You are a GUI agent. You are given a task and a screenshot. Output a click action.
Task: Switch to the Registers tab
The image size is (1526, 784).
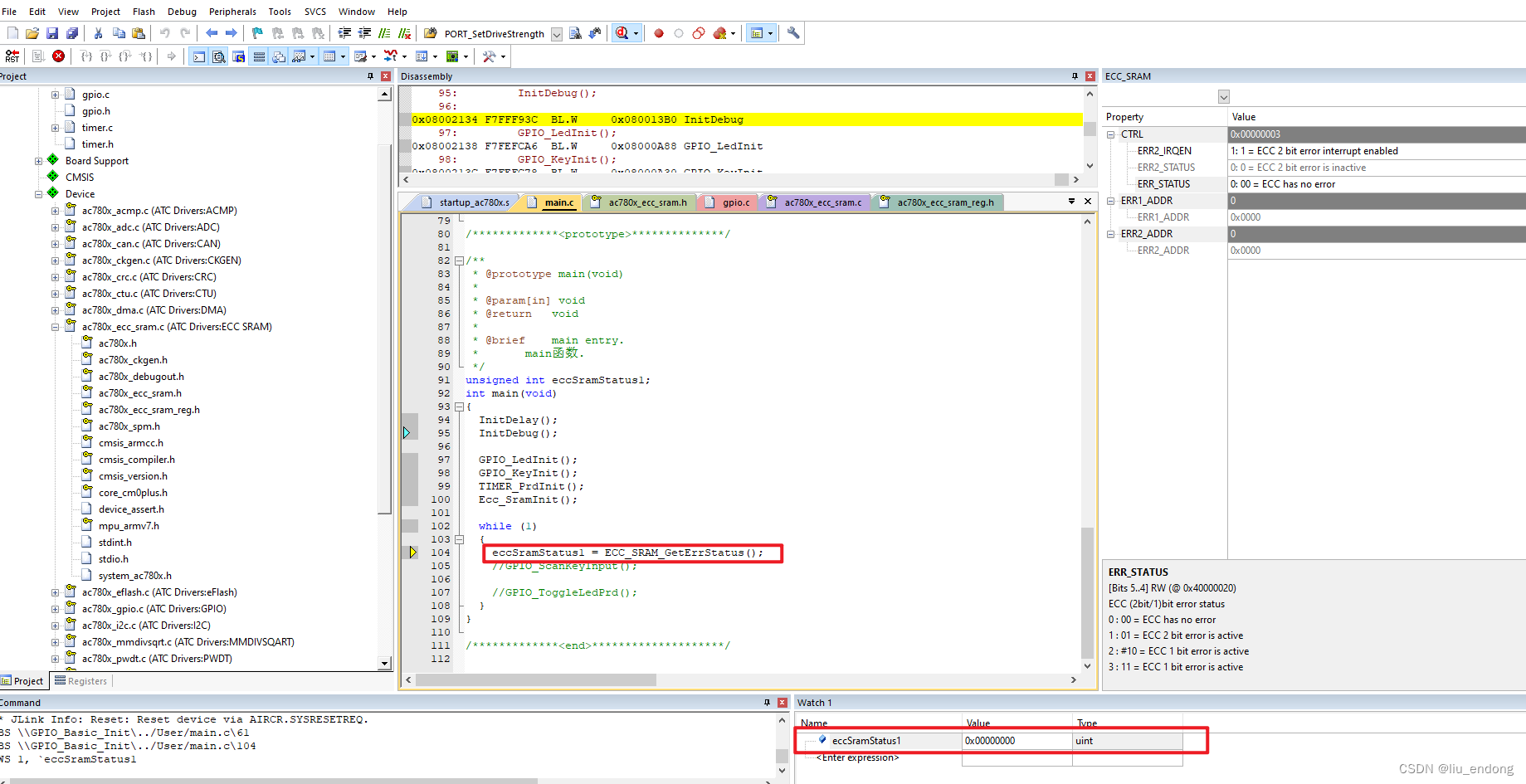81,681
